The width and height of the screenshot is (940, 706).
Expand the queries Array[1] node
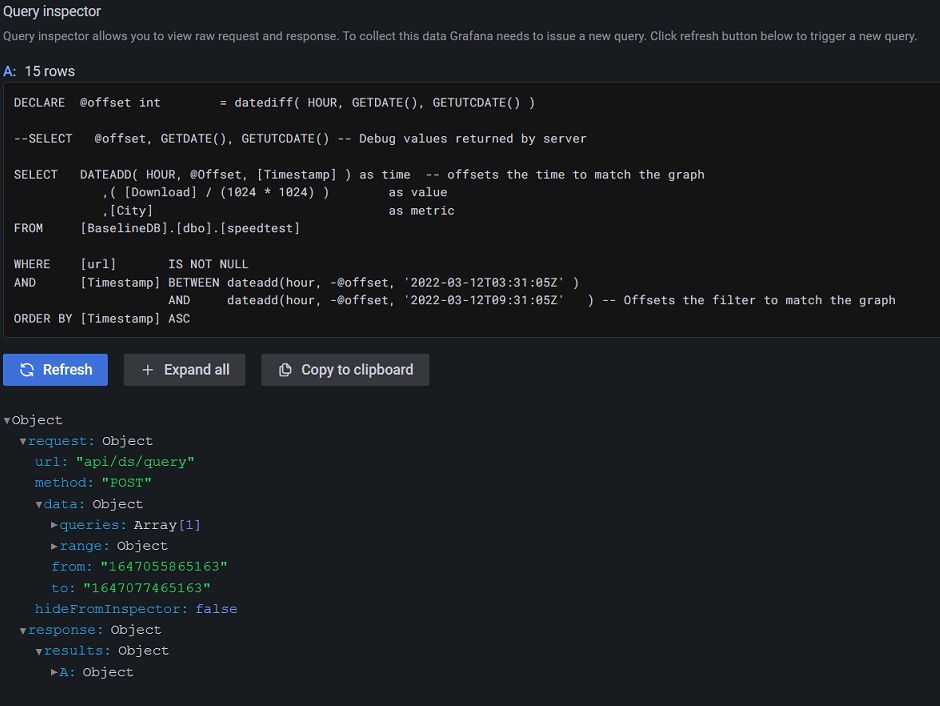click(54, 525)
